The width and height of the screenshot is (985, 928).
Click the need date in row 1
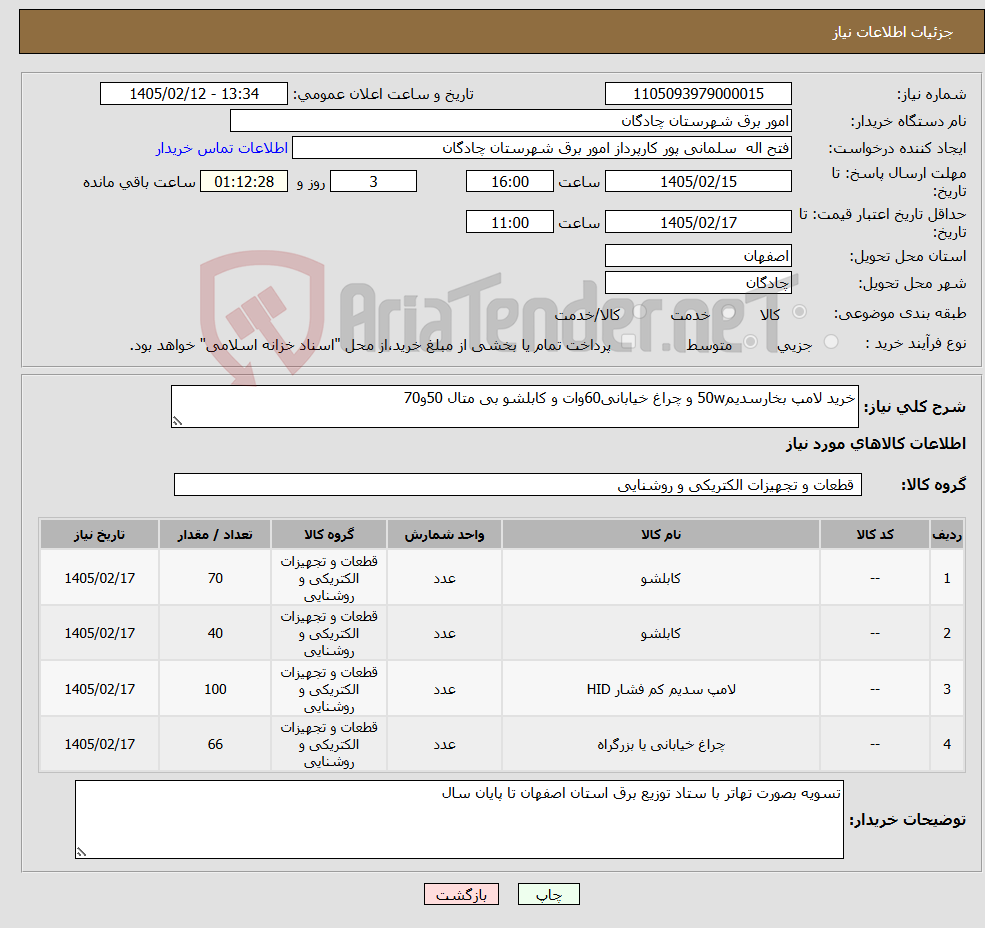tap(99, 578)
